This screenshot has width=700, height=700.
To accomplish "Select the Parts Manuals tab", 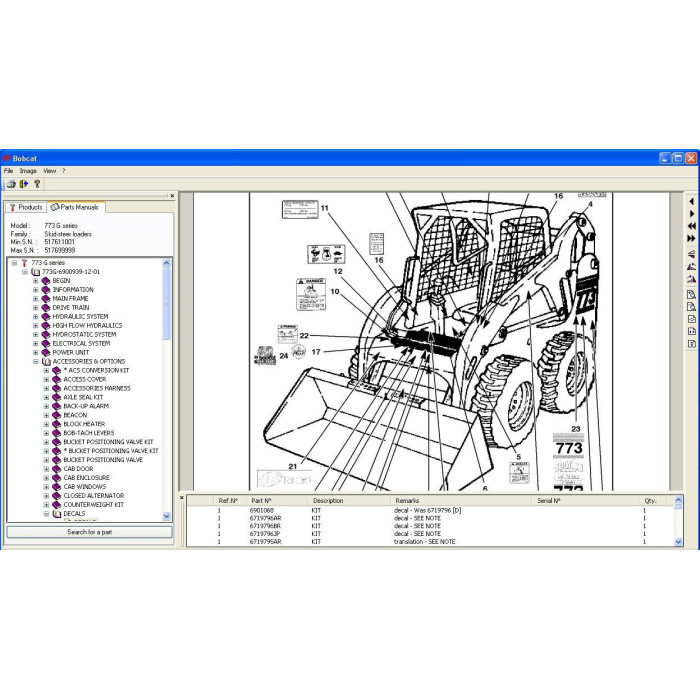I will click(x=76, y=207).
